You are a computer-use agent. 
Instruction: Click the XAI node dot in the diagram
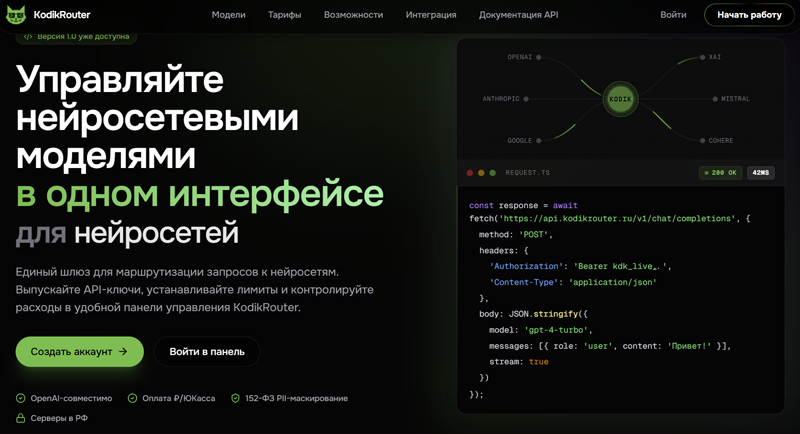(703, 57)
